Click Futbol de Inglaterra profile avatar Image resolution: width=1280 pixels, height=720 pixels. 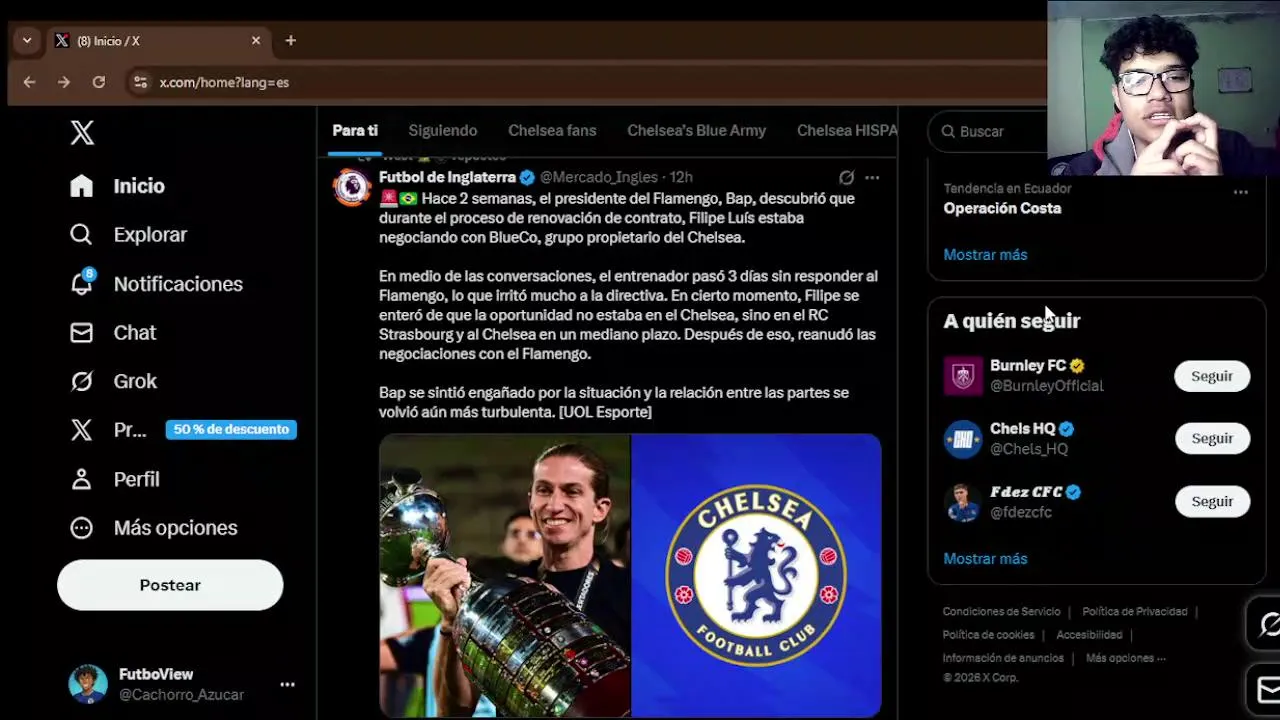click(352, 188)
